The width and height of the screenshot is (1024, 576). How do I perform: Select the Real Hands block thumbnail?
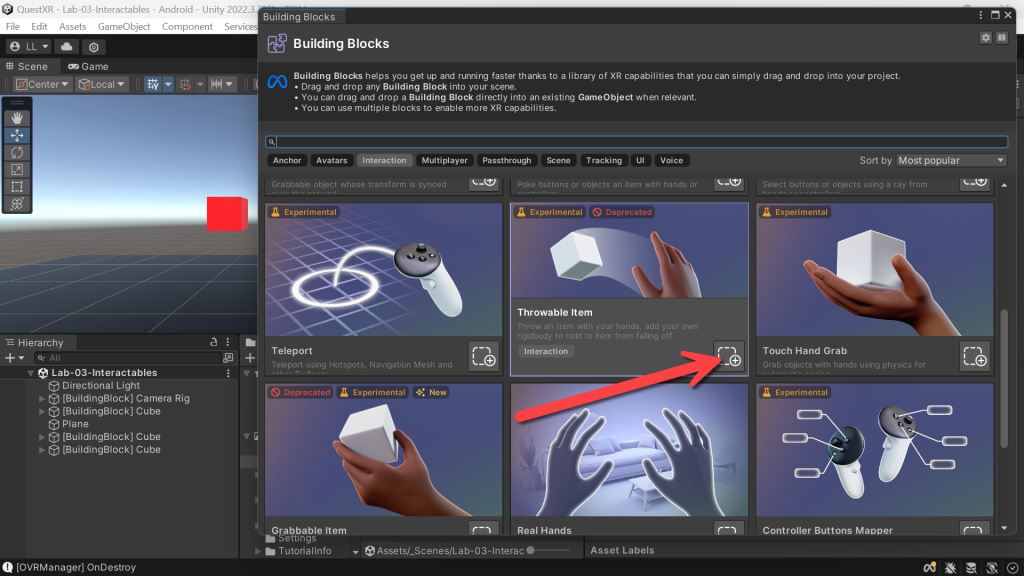coord(630,450)
